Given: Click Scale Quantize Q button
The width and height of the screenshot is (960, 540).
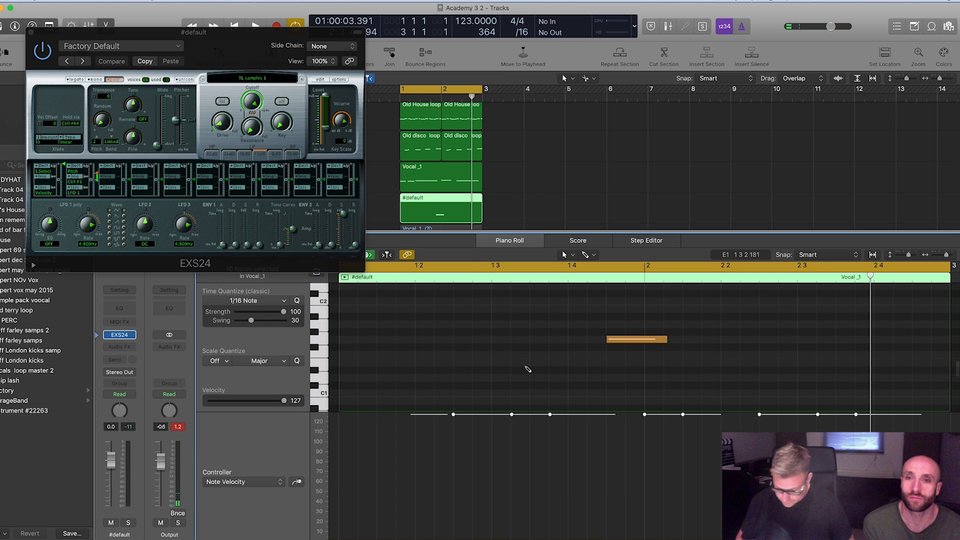Looking at the screenshot, I should click(297, 361).
